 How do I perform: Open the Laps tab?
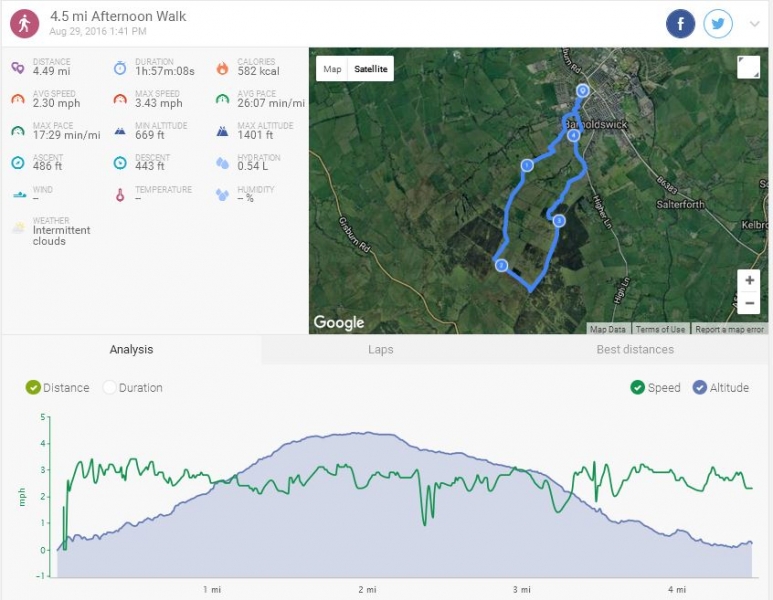coord(380,350)
